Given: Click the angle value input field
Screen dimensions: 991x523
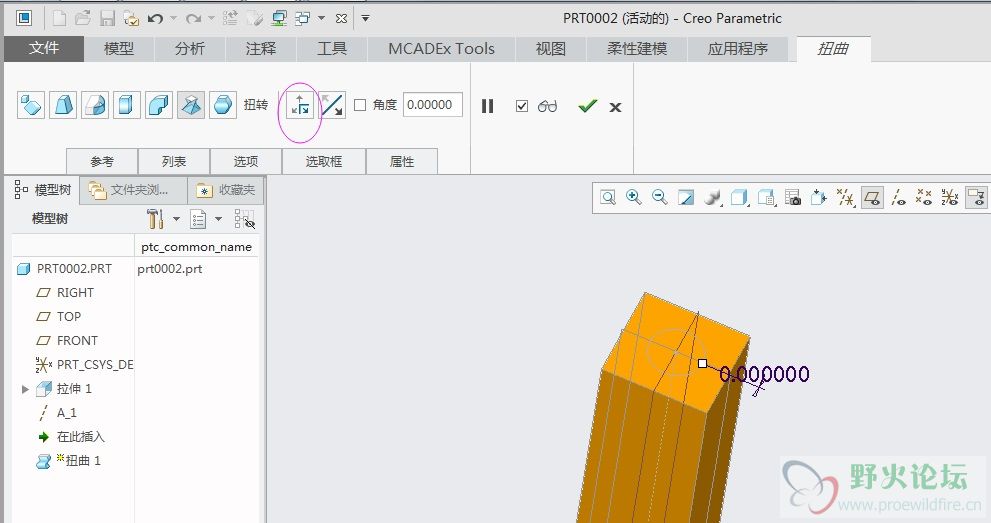Looking at the screenshot, I should point(433,105).
